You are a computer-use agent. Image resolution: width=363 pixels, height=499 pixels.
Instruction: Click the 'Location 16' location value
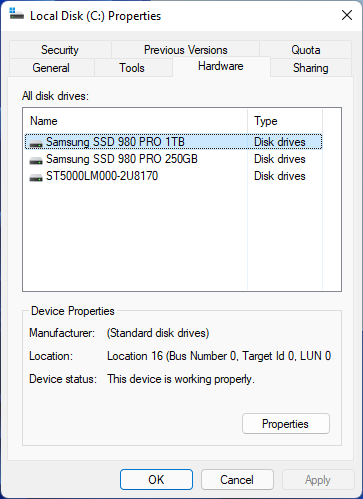[219, 356]
